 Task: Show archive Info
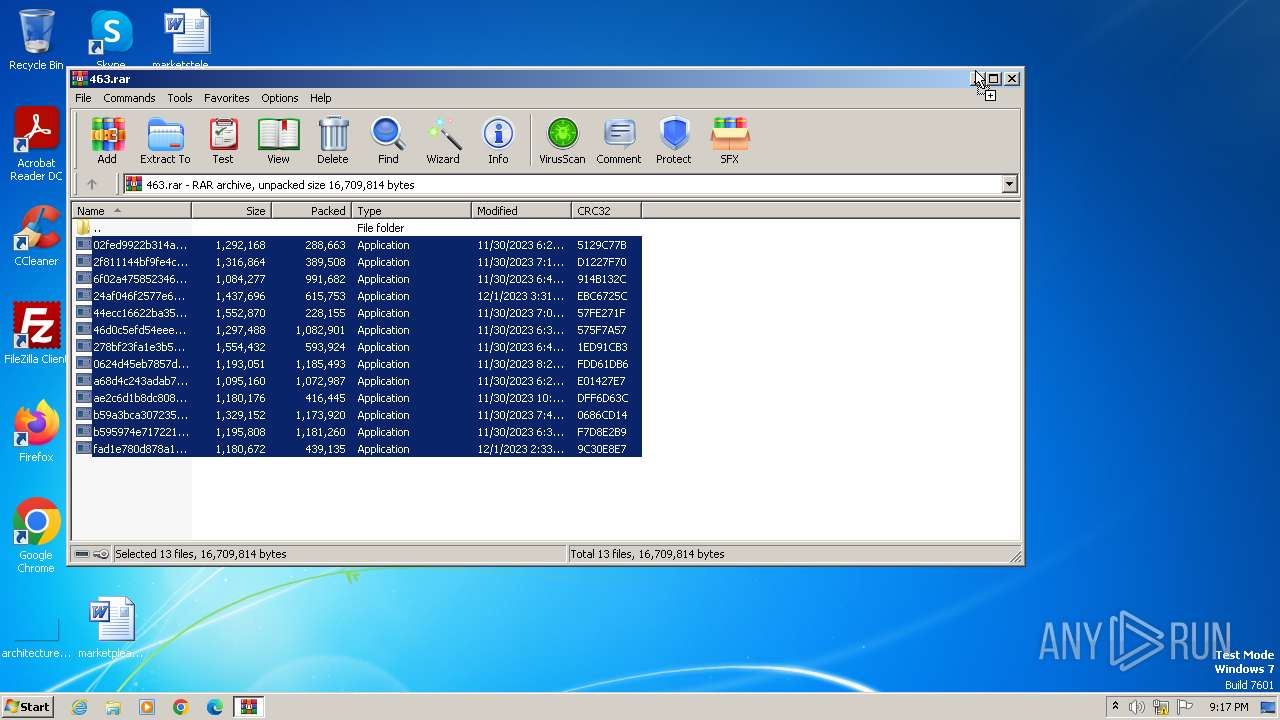point(498,141)
